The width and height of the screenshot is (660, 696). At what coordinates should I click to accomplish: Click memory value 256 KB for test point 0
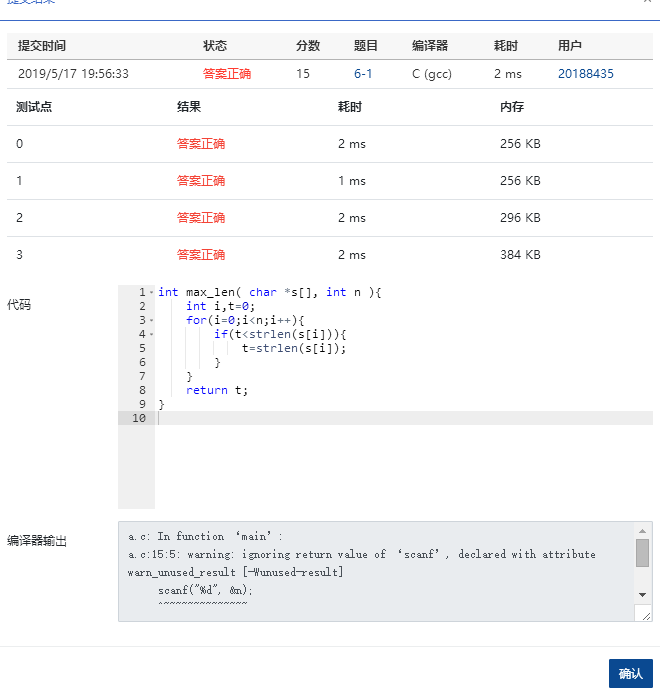(520, 144)
